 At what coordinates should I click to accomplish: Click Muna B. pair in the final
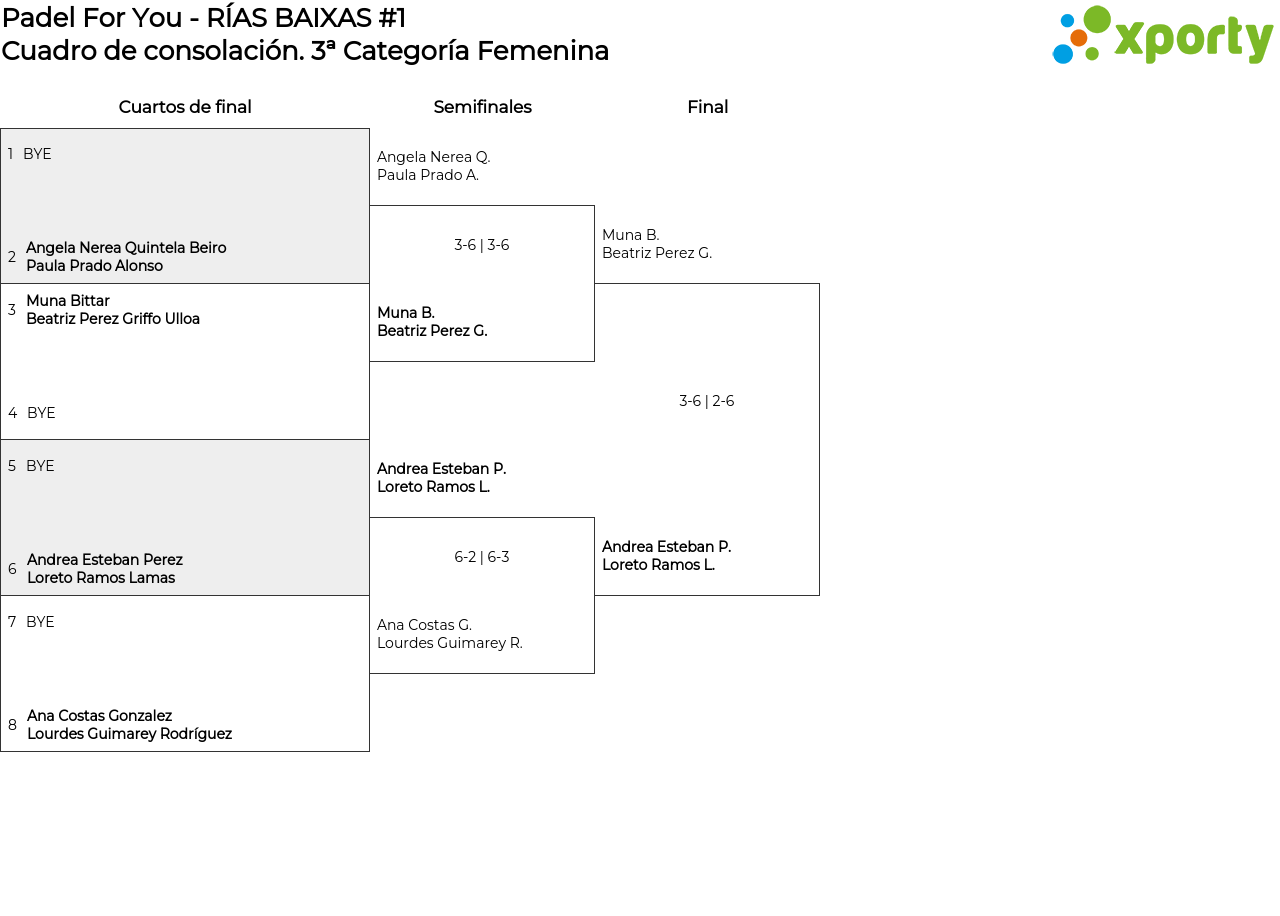pyautogui.click(x=657, y=244)
